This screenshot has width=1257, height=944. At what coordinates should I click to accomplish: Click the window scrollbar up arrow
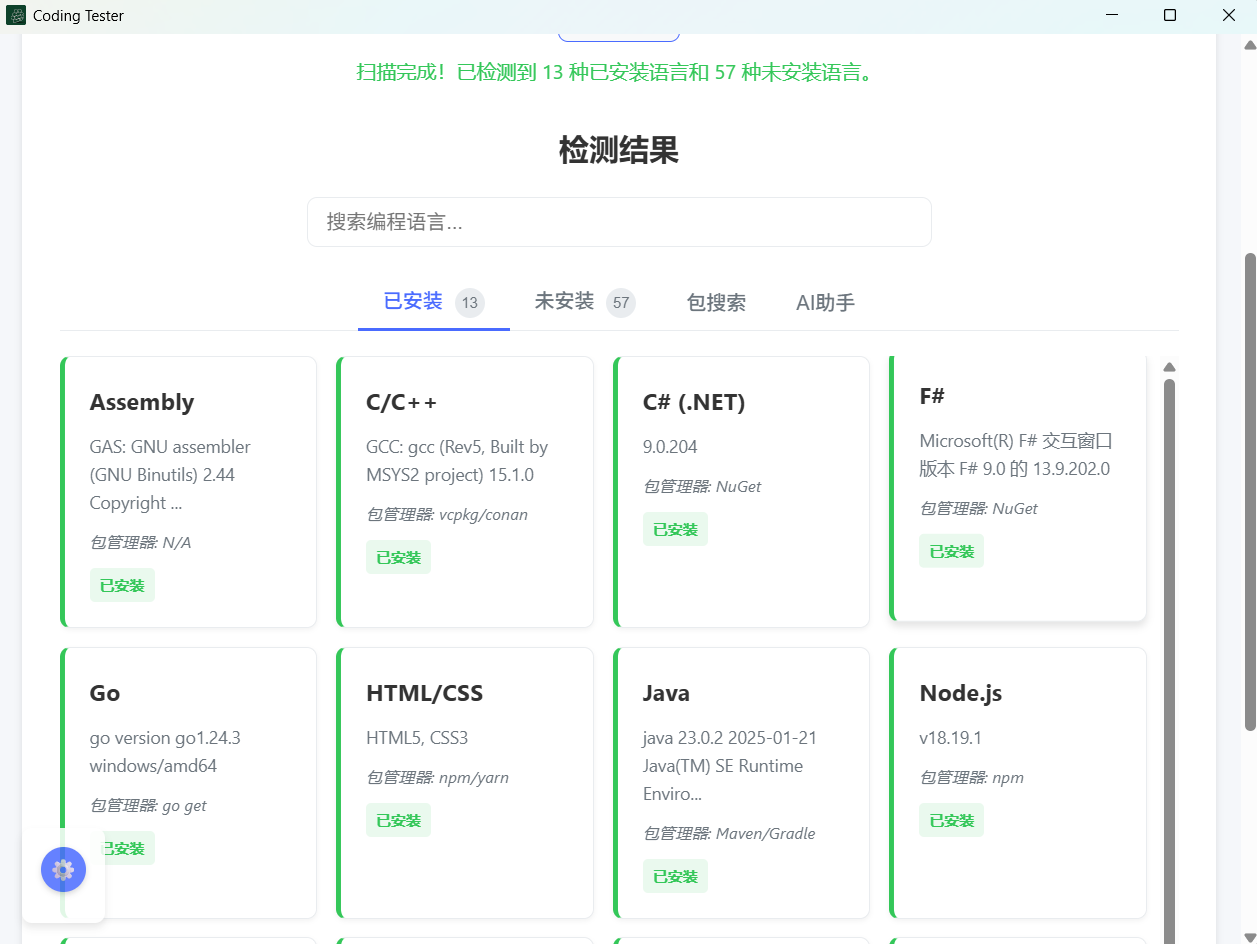click(x=1249, y=45)
